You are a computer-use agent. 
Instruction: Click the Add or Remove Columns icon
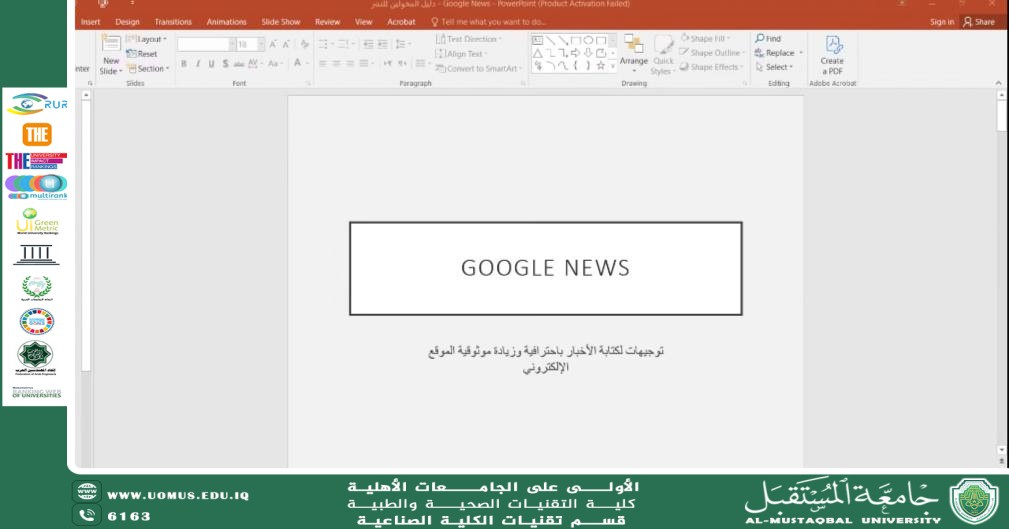[421, 64]
